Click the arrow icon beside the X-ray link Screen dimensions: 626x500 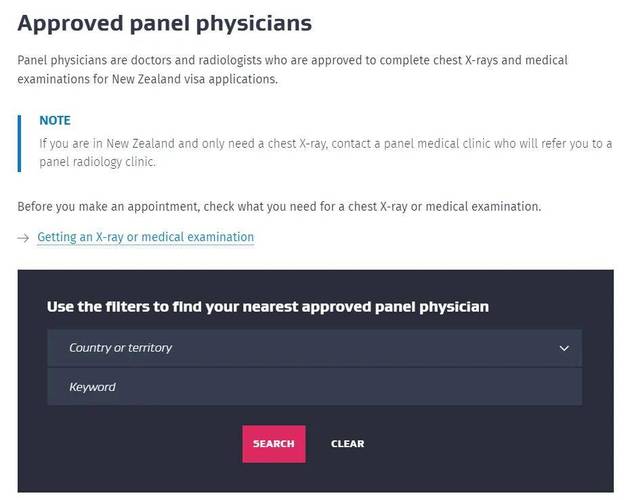point(24,238)
